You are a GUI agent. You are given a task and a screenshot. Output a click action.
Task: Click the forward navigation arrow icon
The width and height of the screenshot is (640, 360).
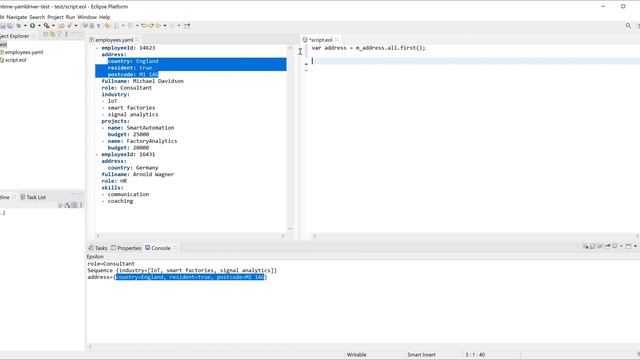click(172, 26)
